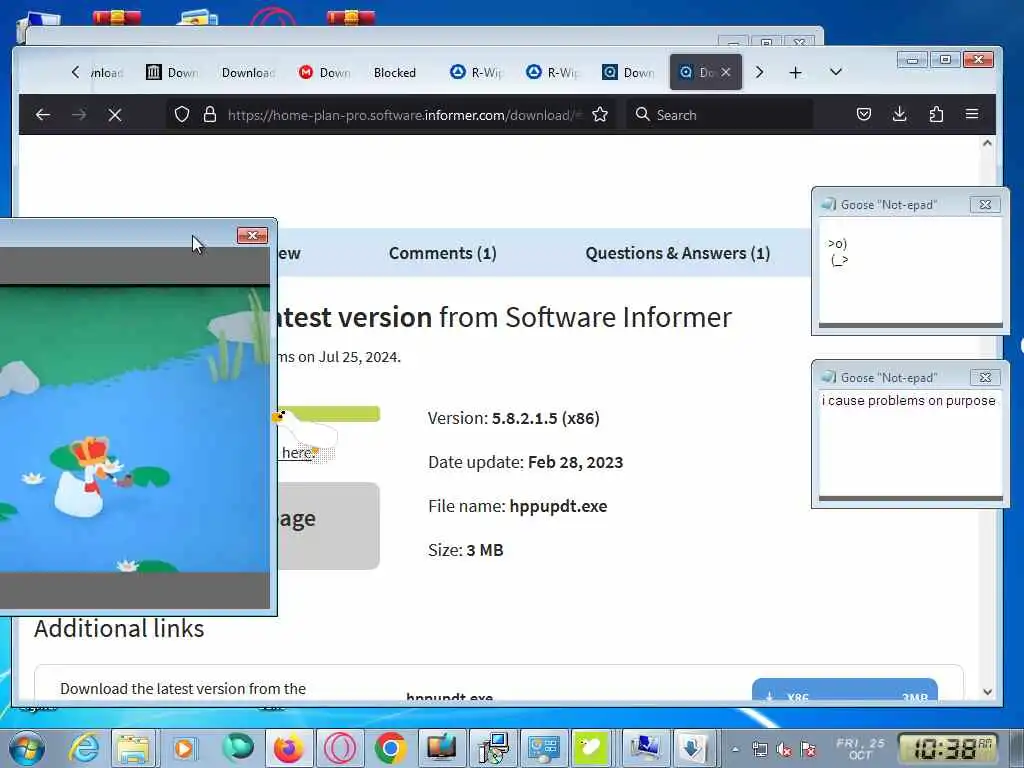Click the blue X86 3MB download button
Image resolution: width=1024 pixels, height=768 pixels.
click(x=844, y=691)
